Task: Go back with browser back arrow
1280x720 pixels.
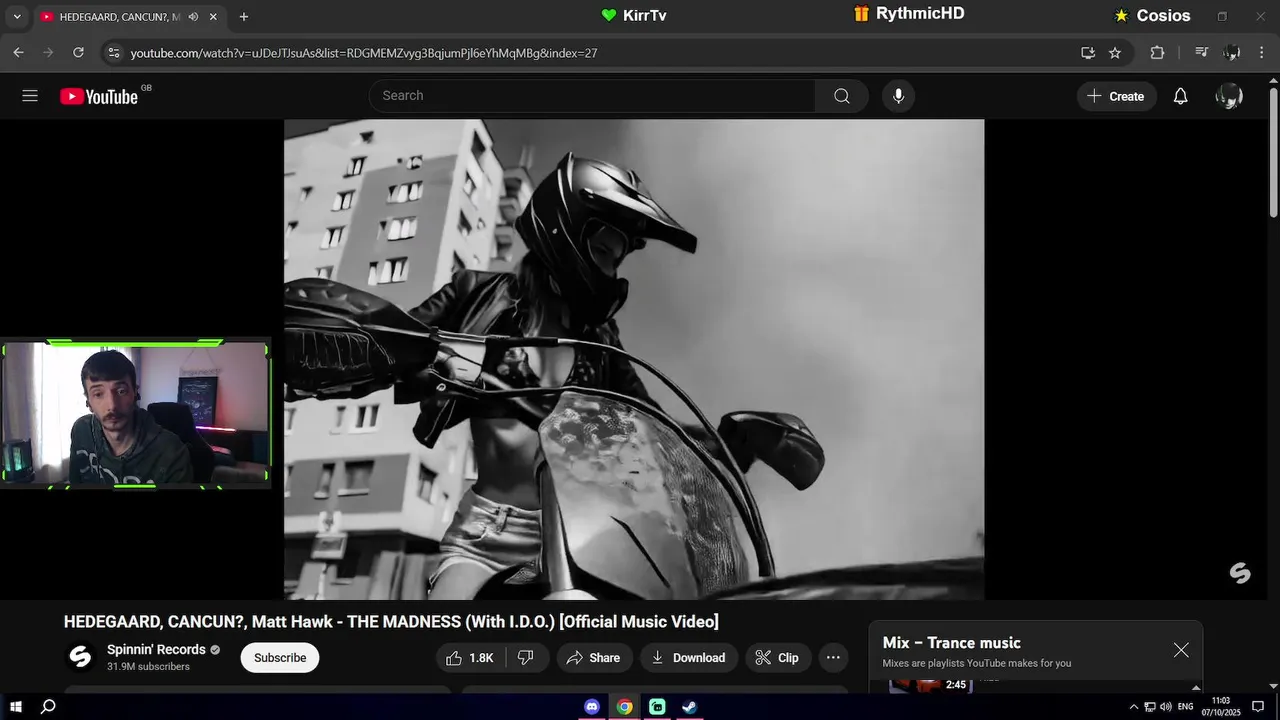Action: pyautogui.click(x=18, y=52)
